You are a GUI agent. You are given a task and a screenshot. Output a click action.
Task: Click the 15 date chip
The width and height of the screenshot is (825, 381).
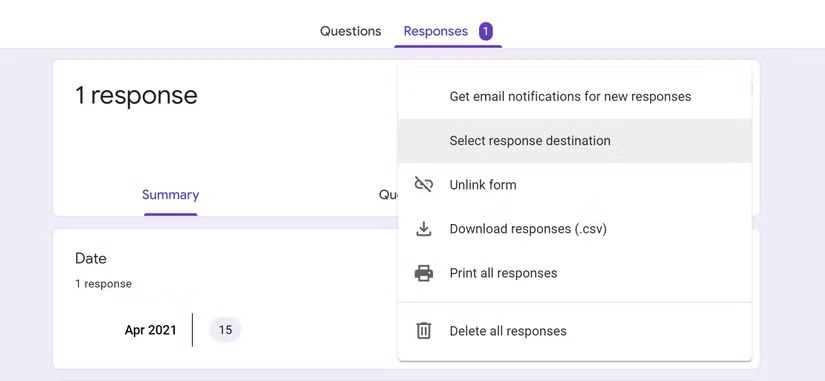[x=225, y=330]
